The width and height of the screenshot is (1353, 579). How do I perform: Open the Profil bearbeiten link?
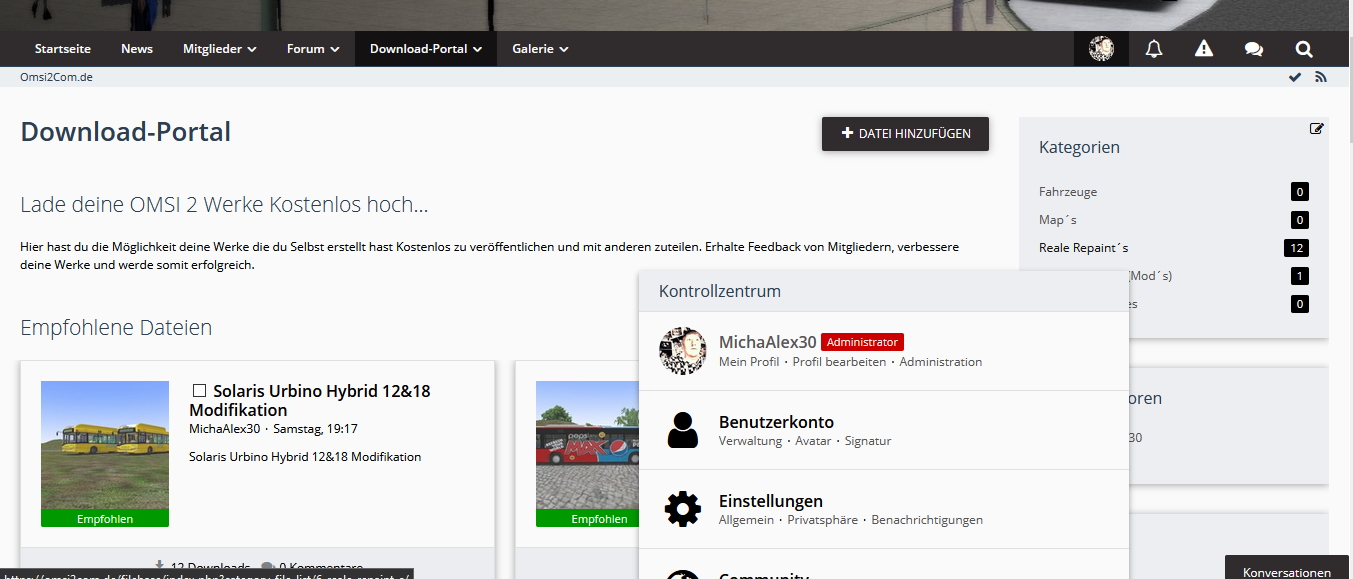point(839,362)
